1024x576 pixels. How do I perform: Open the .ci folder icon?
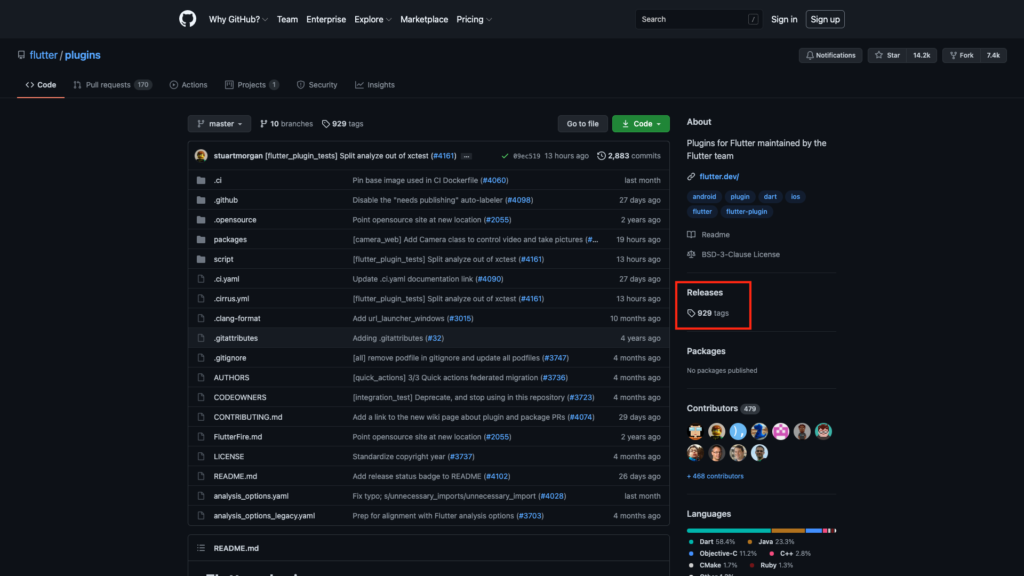coord(201,180)
